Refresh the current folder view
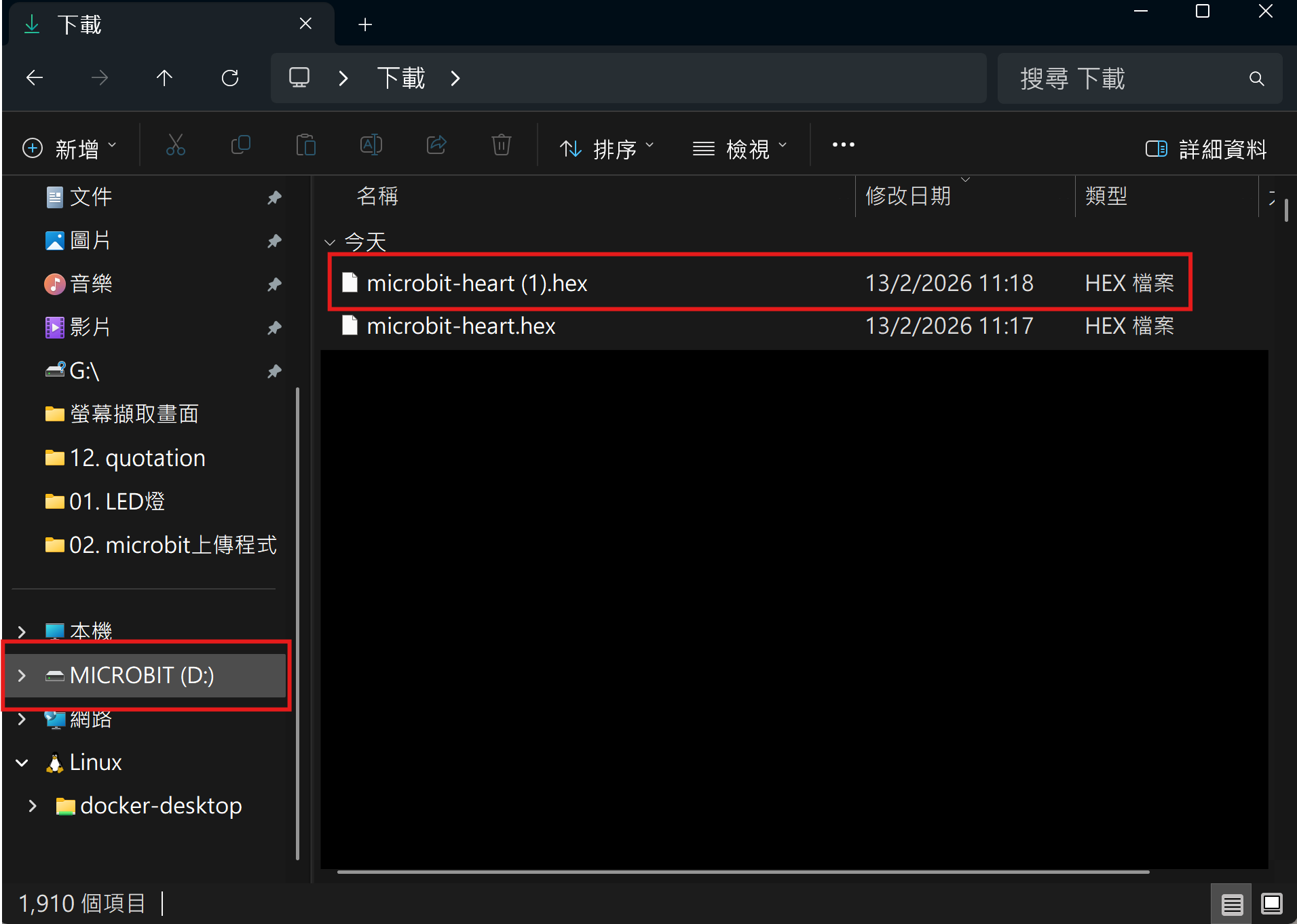The image size is (1297, 924). [x=230, y=78]
